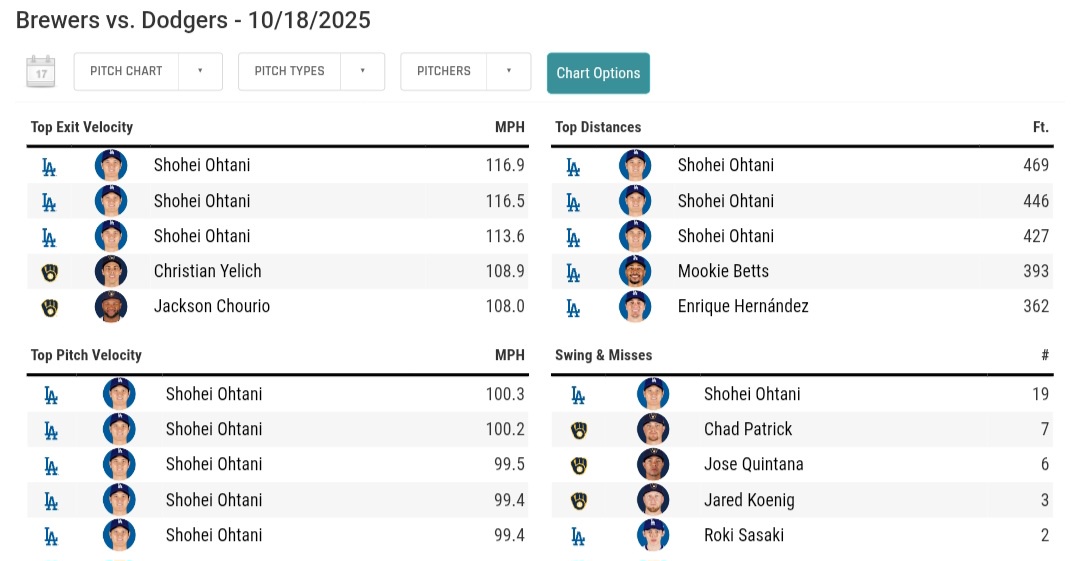Image resolution: width=1080 pixels, height=561 pixels.
Task: Open the calendar date picker icon
Action: pyautogui.click(x=40, y=72)
